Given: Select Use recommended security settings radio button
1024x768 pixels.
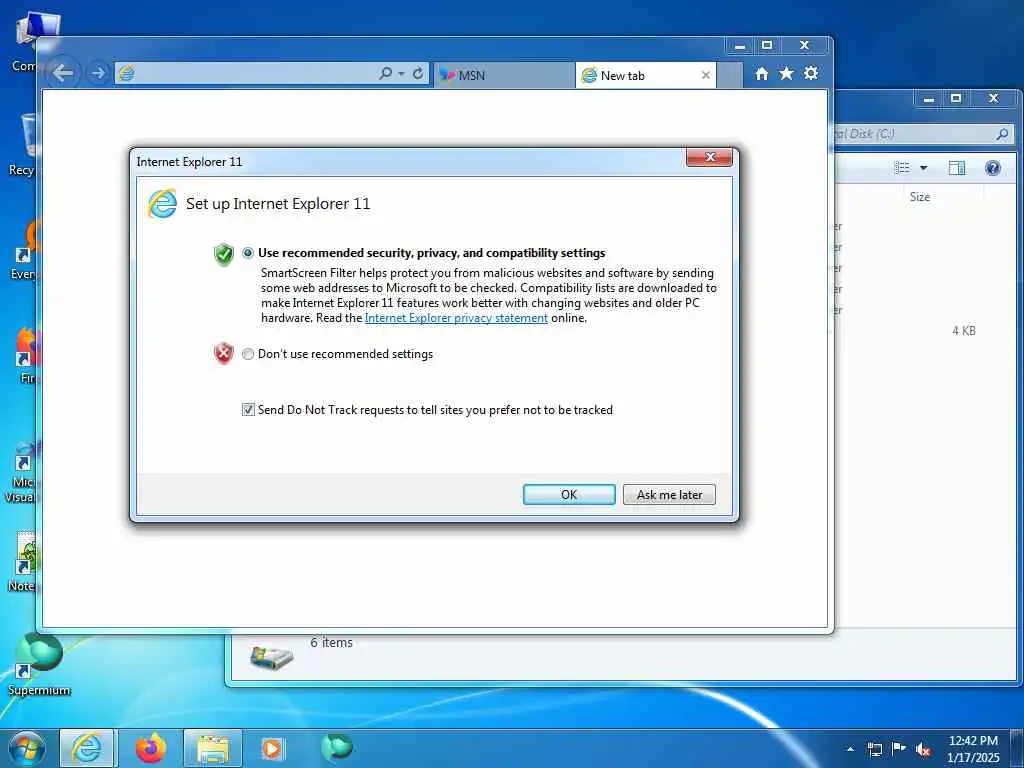Looking at the screenshot, I should [x=248, y=253].
